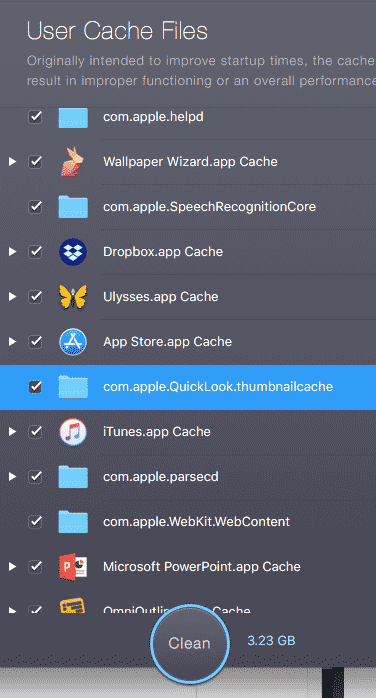The width and height of the screenshot is (376, 698).
Task: Uncheck the Dropbox.app Cache checkbox
Action: 35,252
